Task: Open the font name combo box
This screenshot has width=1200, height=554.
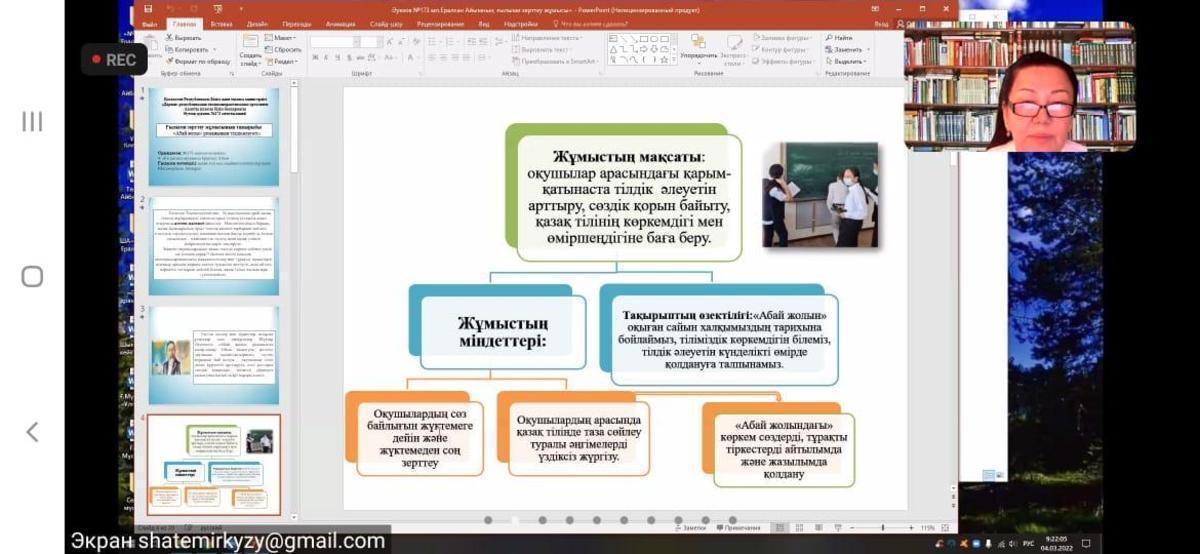Action: coord(334,42)
